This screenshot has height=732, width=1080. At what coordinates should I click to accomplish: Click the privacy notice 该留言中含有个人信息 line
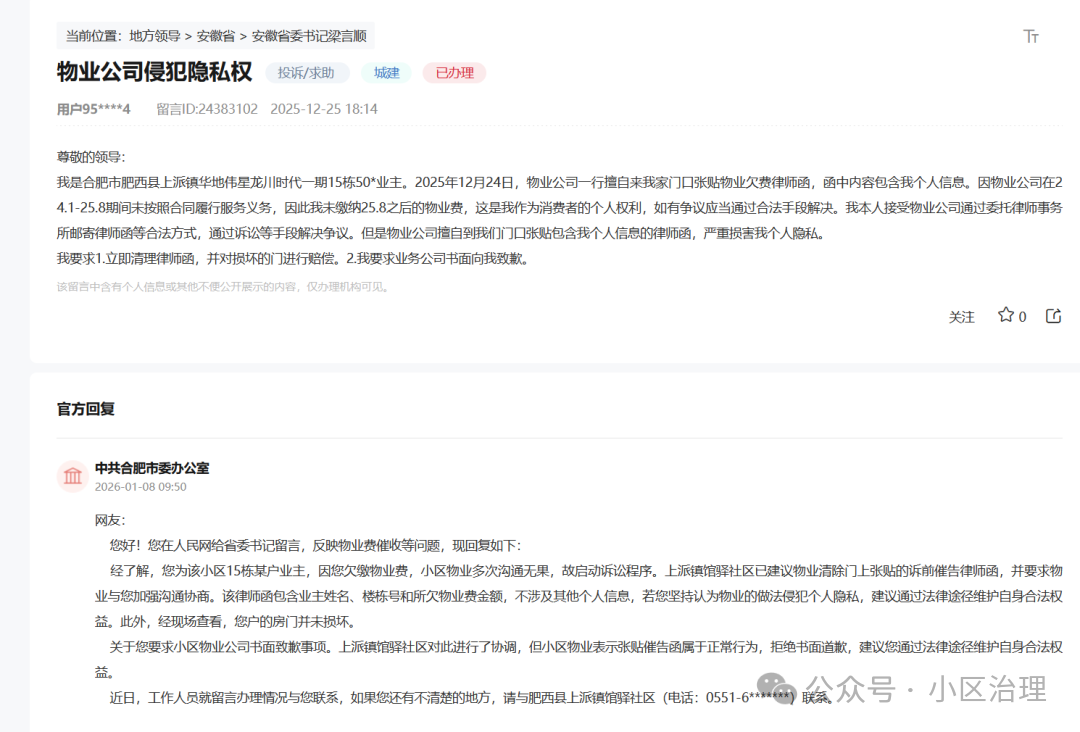(224, 286)
